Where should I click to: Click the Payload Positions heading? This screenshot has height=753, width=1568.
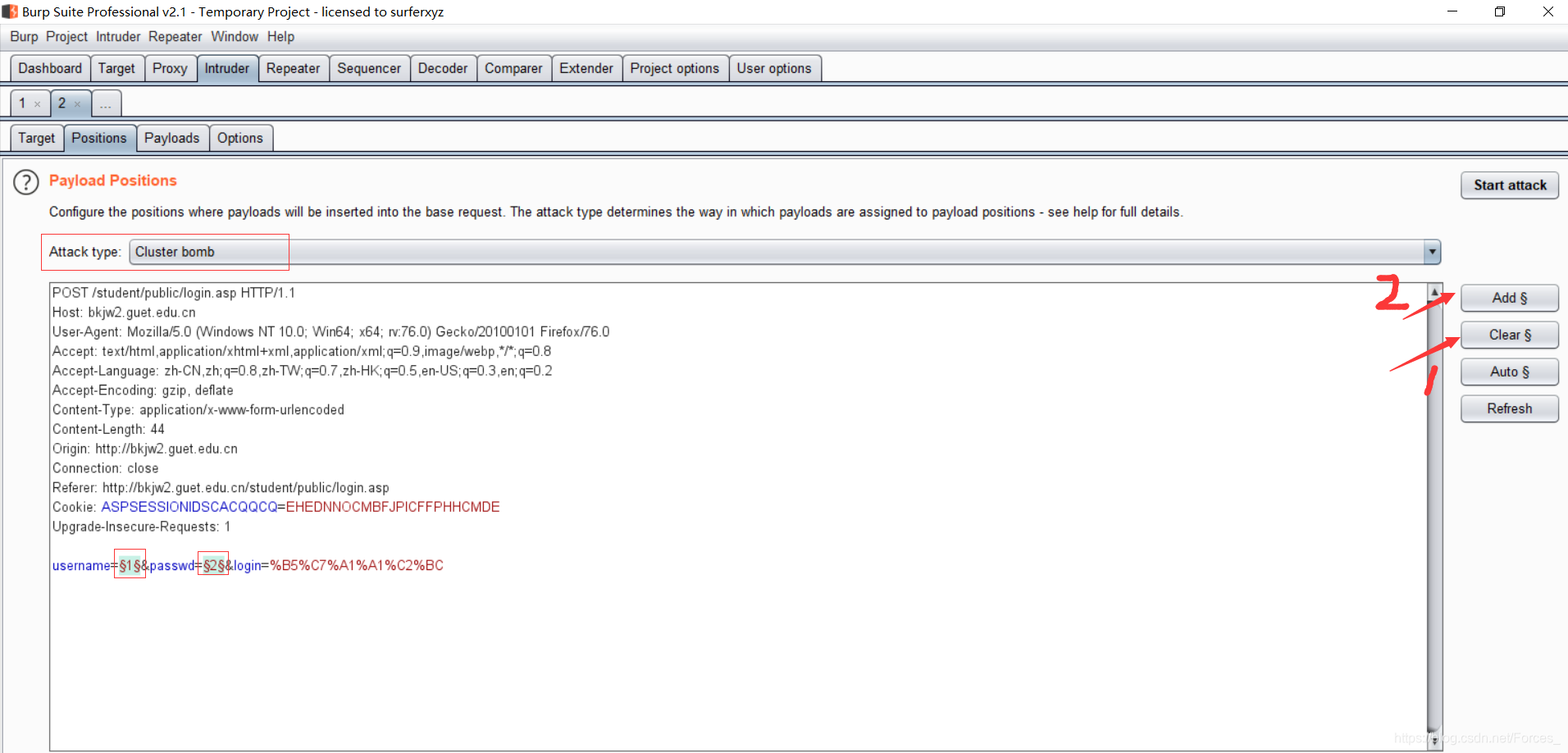click(x=113, y=180)
